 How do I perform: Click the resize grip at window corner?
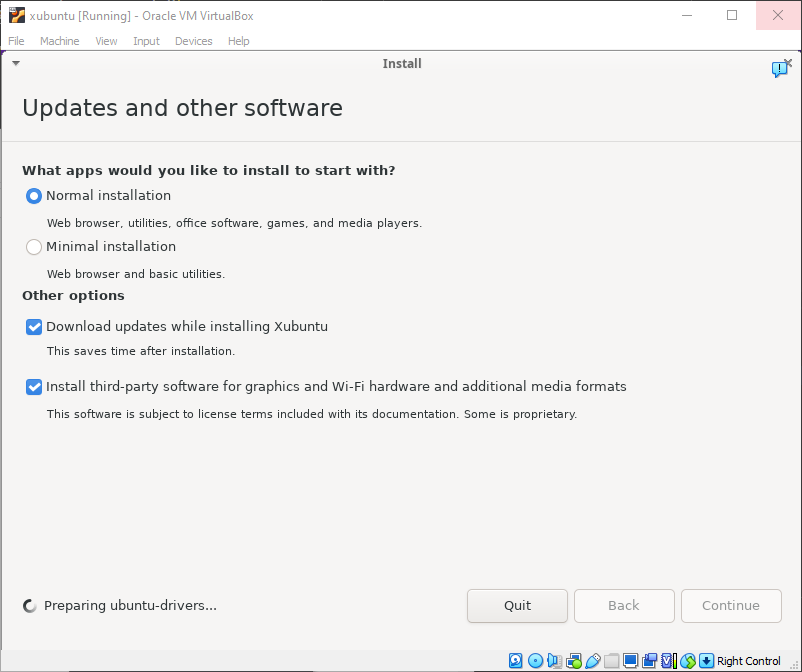(x=794, y=664)
